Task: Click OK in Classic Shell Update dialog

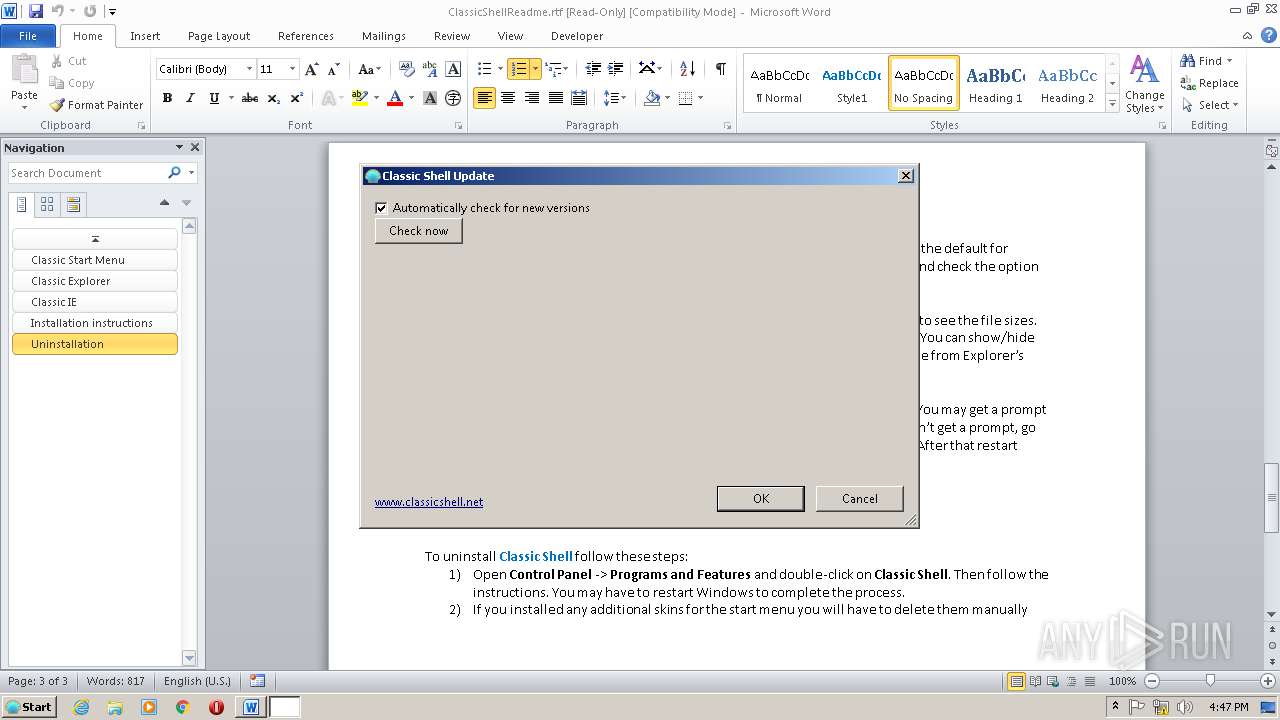Action: 761,498
